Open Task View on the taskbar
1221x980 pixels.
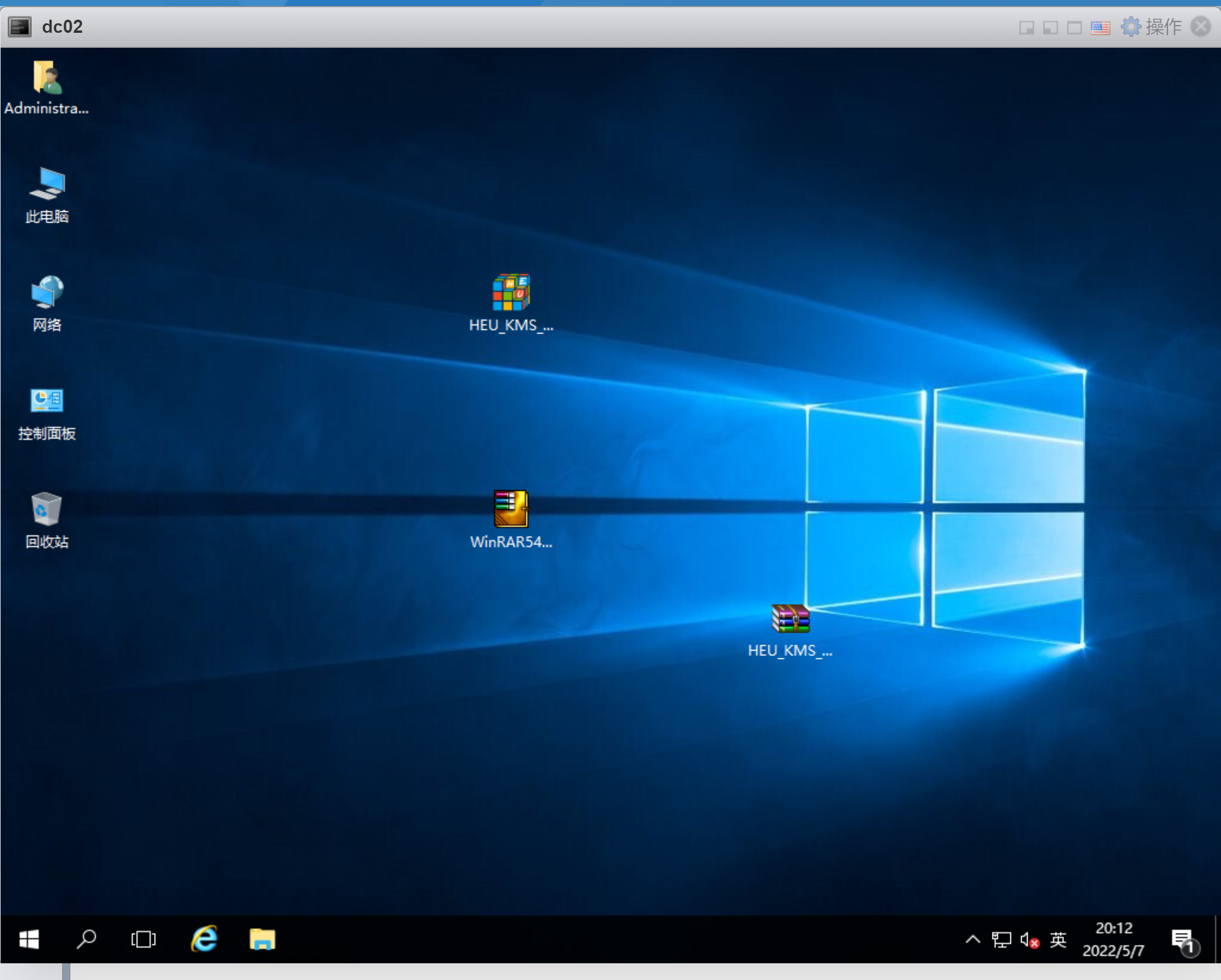click(143, 939)
